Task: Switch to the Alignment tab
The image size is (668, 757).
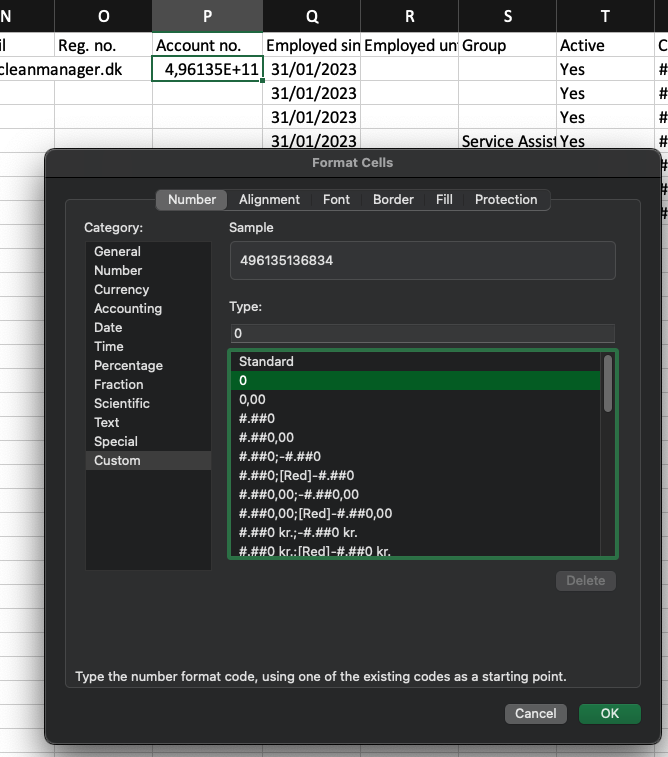Action: (x=269, y=199)
